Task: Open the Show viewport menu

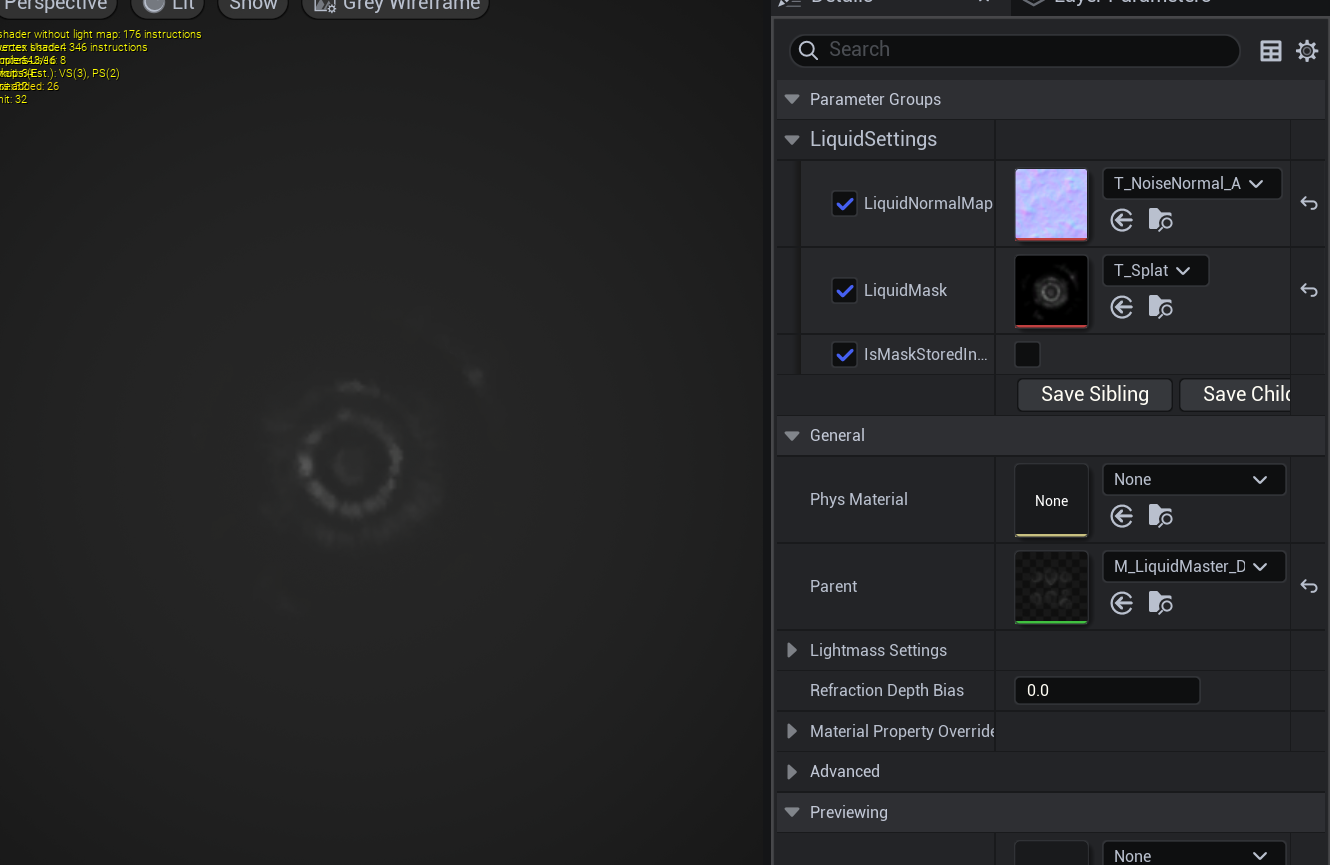Action: (253, 6)
